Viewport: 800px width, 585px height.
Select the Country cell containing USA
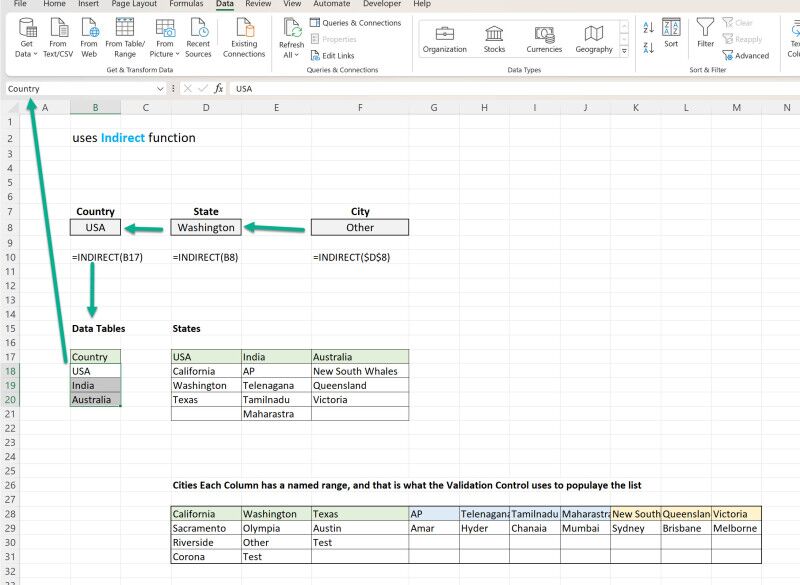[94, 226]
